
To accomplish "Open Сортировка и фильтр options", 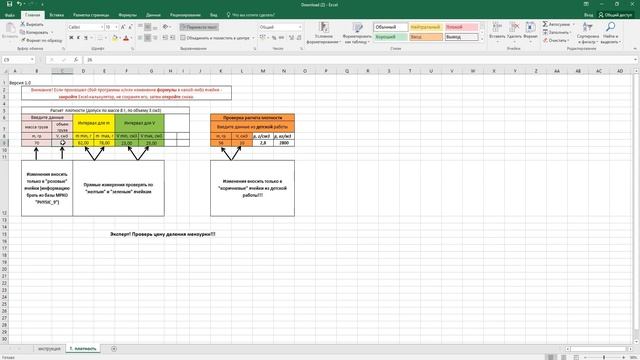I will click(588, 33).
